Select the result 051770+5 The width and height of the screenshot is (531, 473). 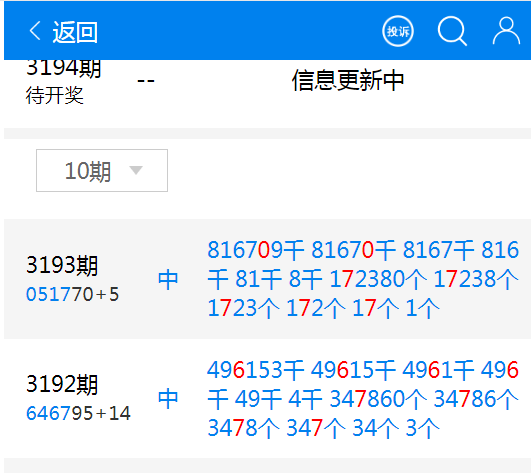click(72, 294)
